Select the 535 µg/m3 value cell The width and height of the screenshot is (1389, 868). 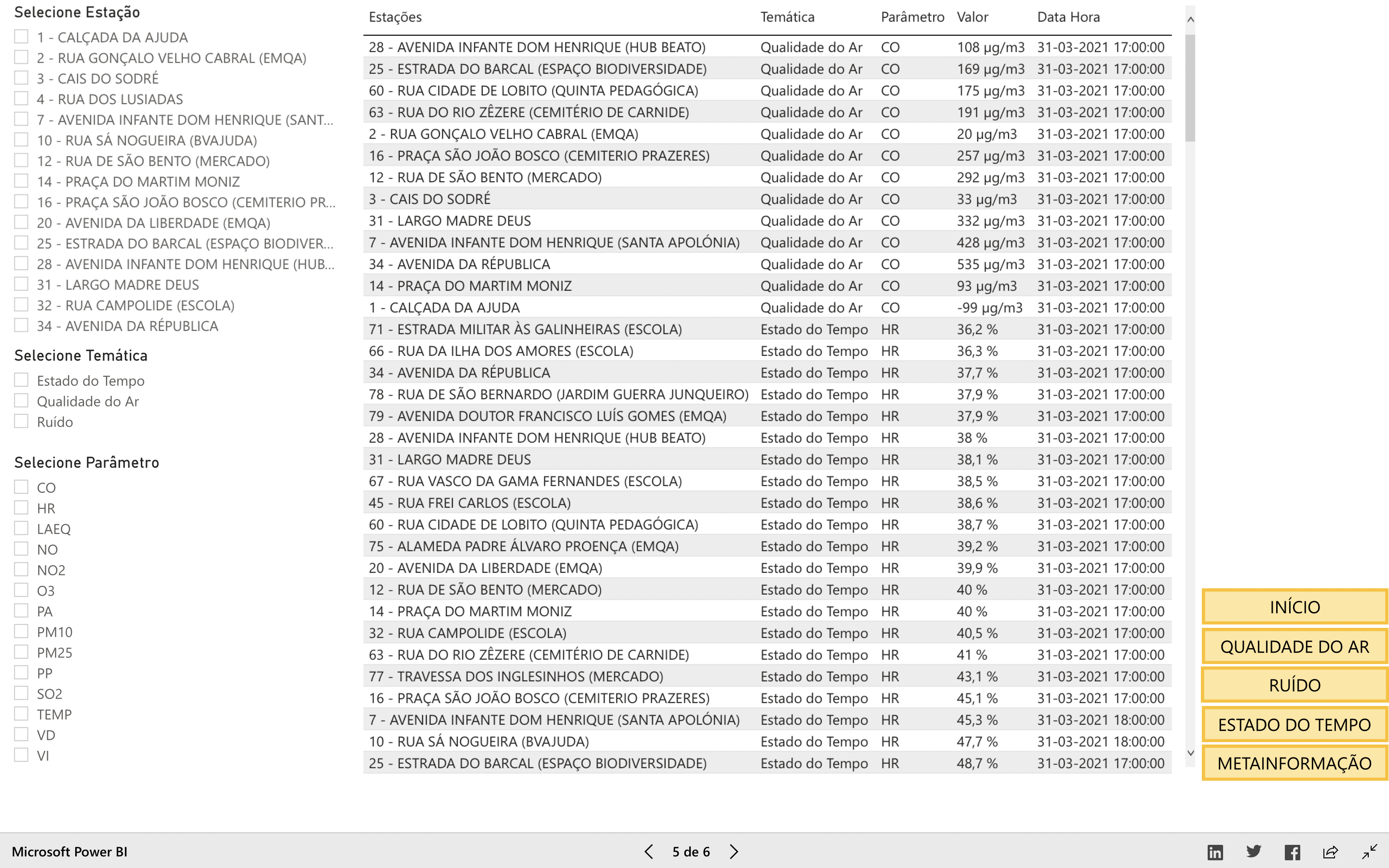coord(990,264)
